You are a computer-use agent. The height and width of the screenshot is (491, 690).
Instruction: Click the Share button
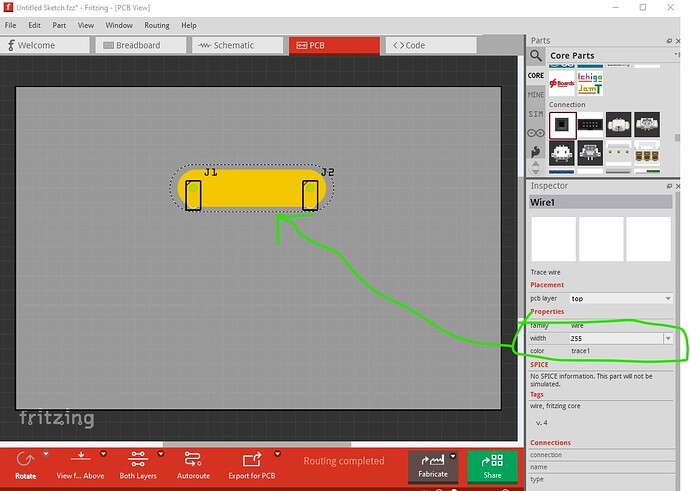pyautogui.click(x=492, y=466)
